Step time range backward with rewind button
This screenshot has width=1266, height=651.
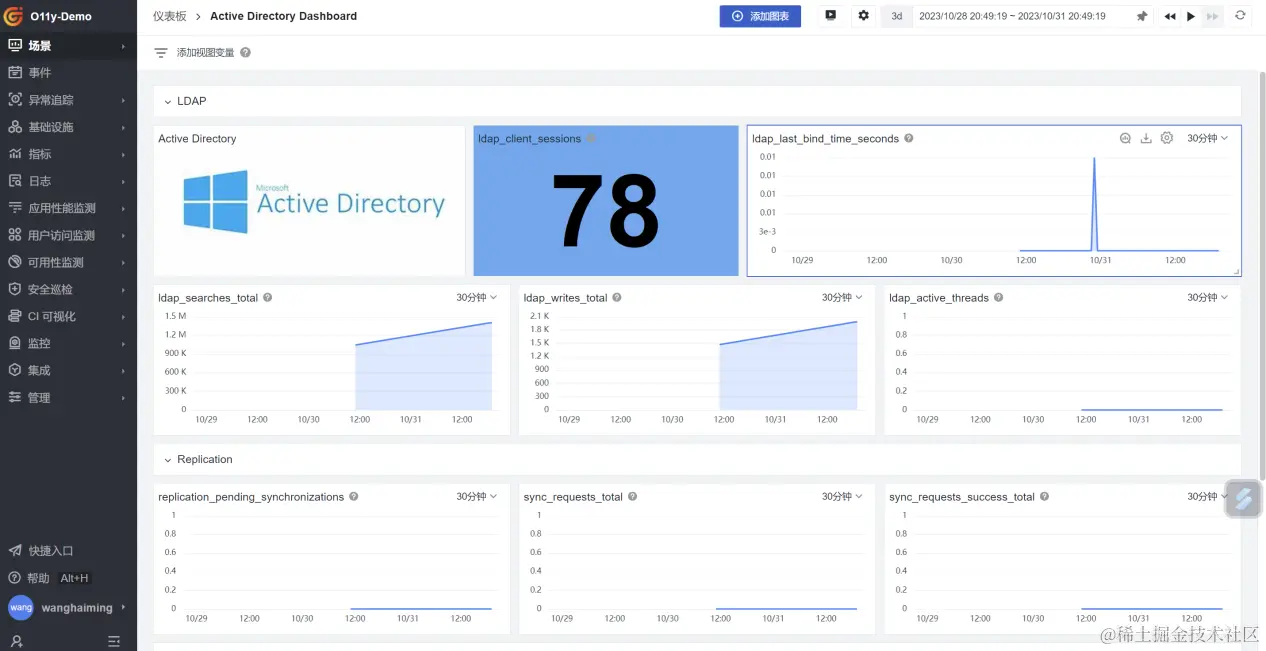pyautogui.click(x=1170, y=16)
